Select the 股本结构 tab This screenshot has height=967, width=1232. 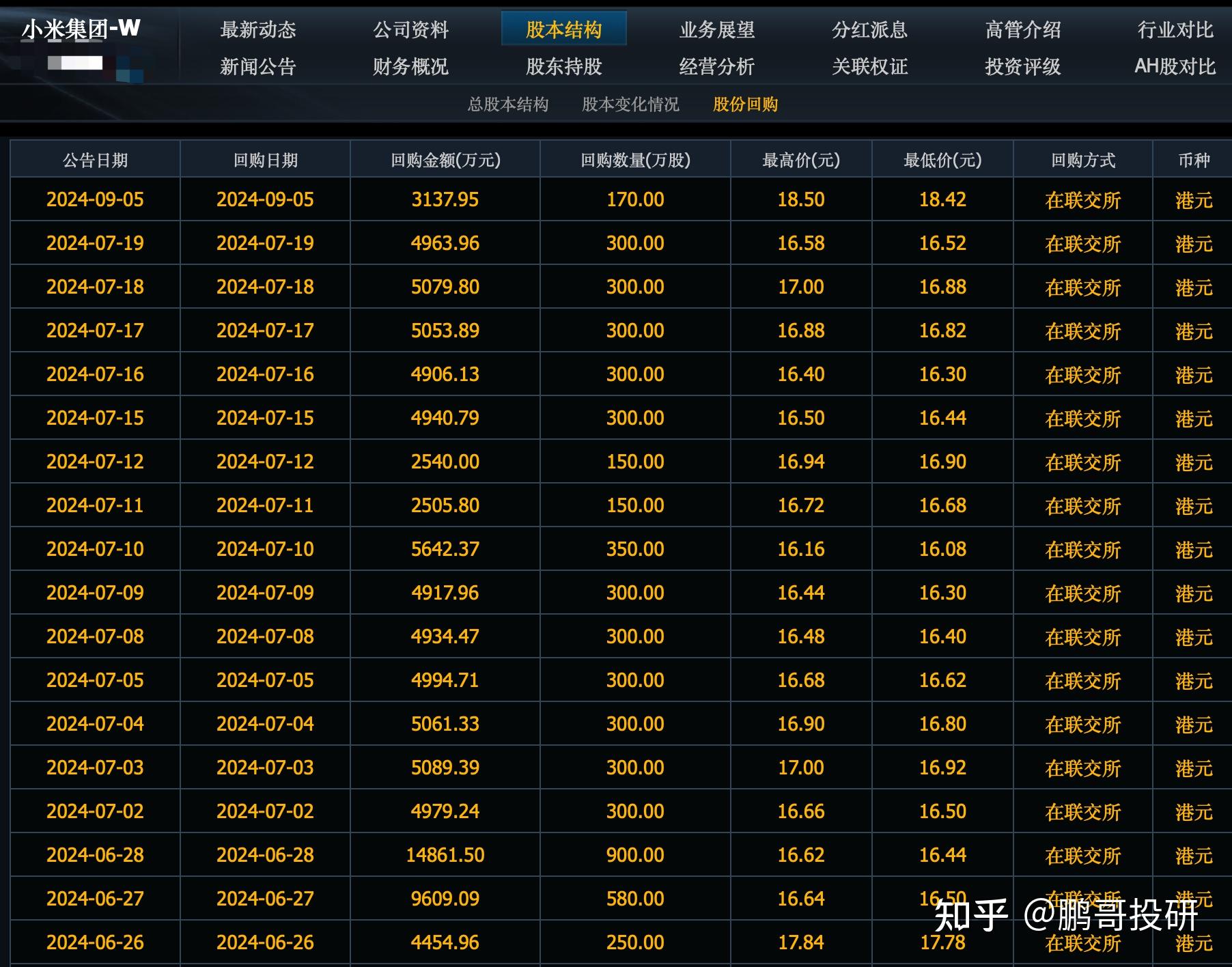click(x=565, y=30)
